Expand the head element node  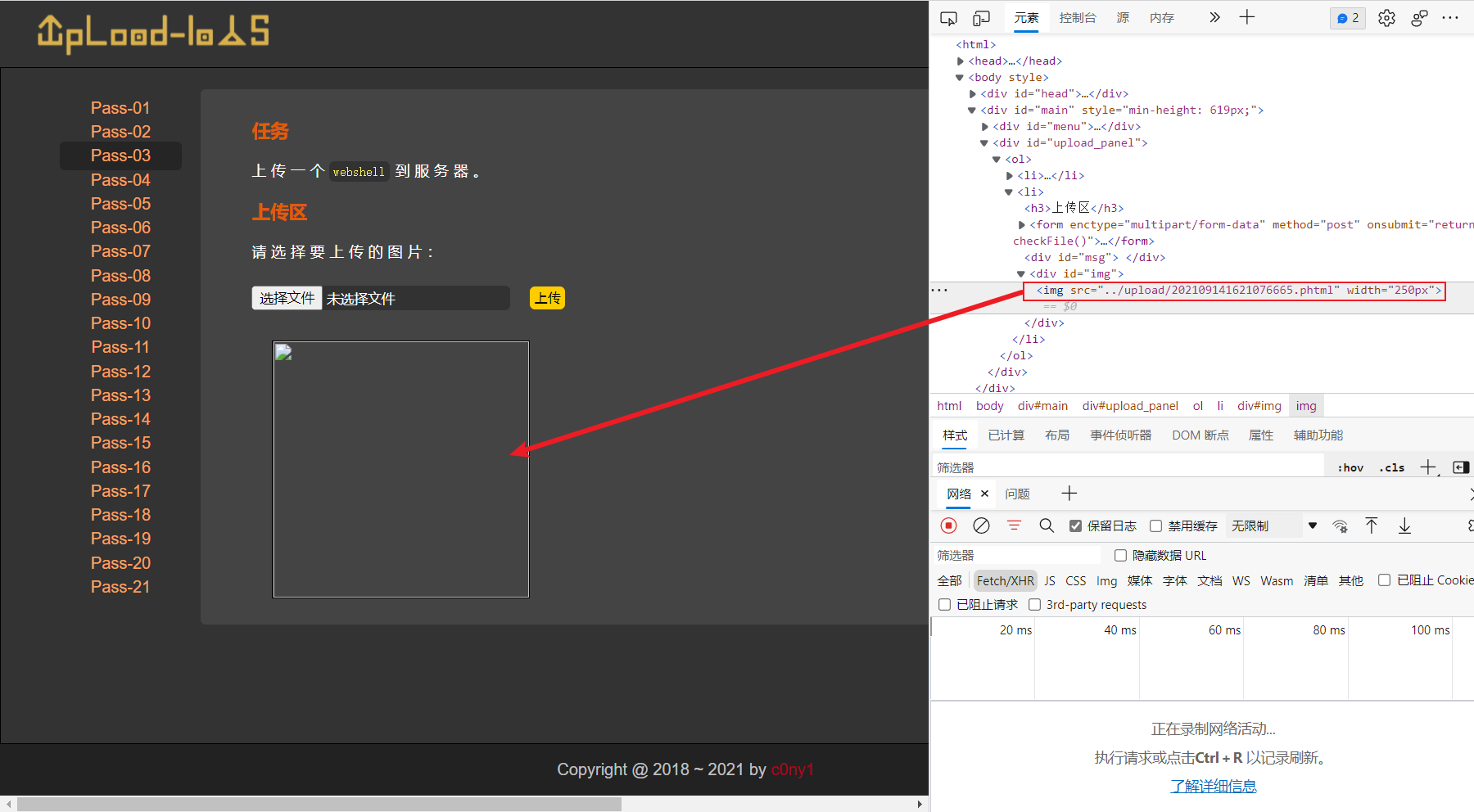961,61
